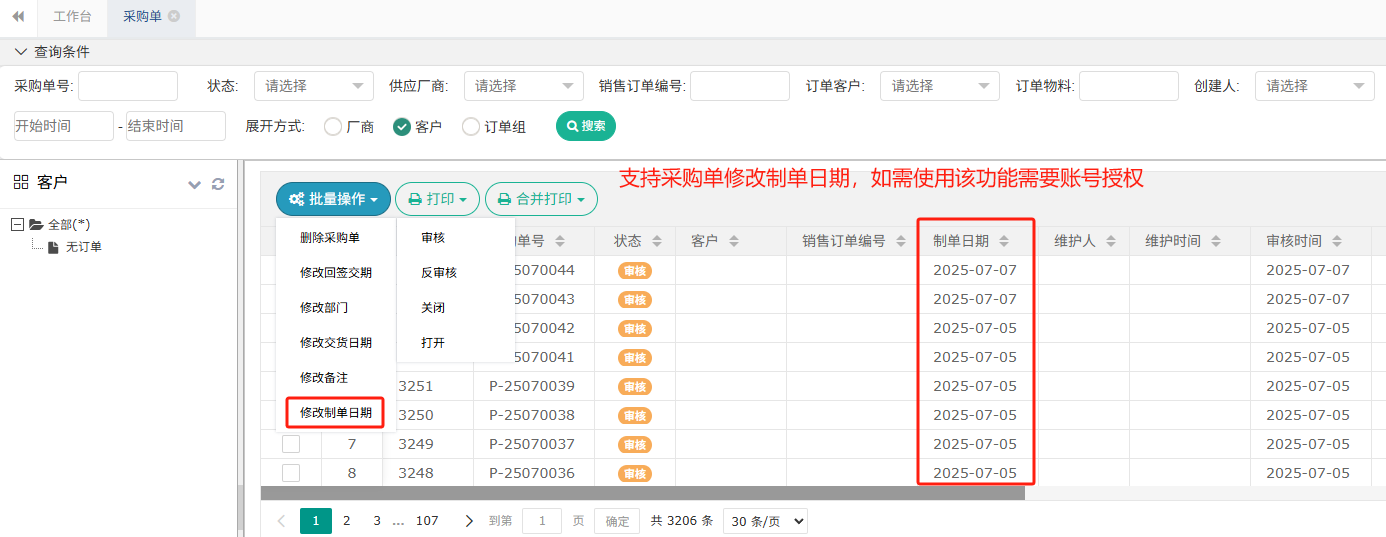The height and width of the screenshot is (537, 1386).
Task: Click the 采购单号 input field
Action: (x=127, y=86)
